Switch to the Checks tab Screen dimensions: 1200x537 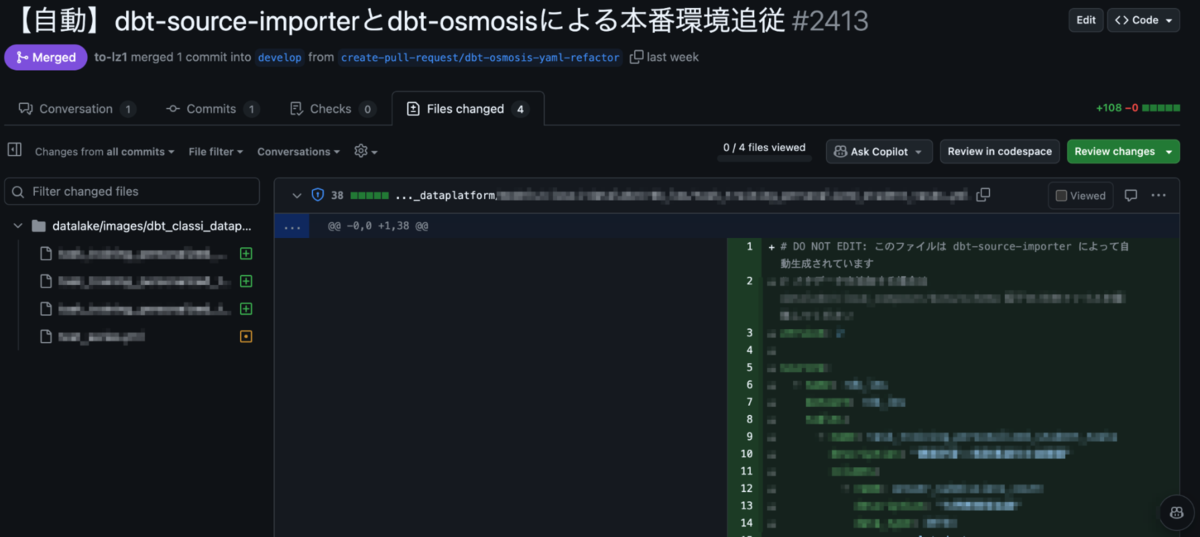(332, 109)
